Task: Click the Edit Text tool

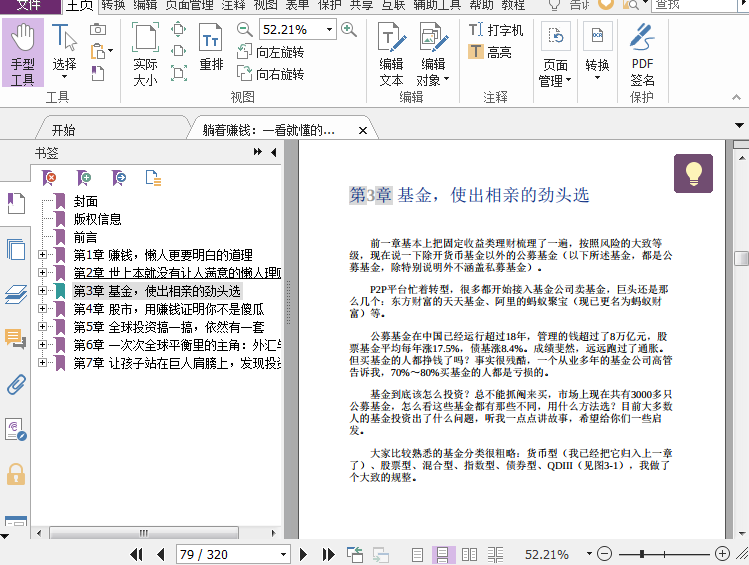Action: pos(392,54)
